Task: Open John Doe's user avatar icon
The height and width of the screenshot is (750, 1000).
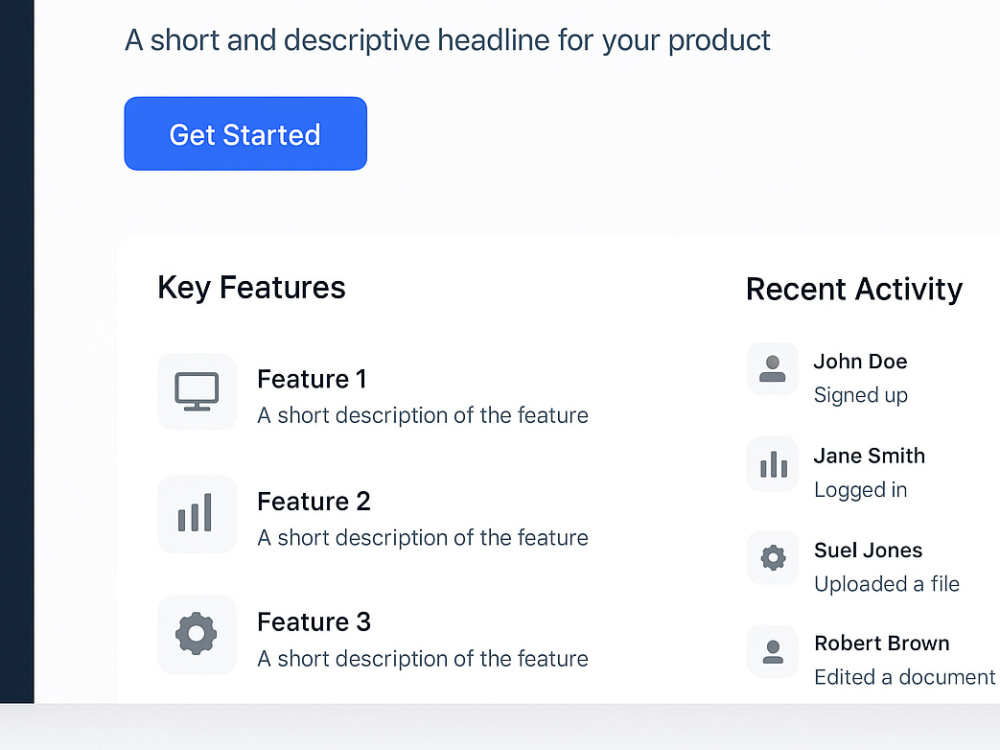Action: click(x=772, y=369)
